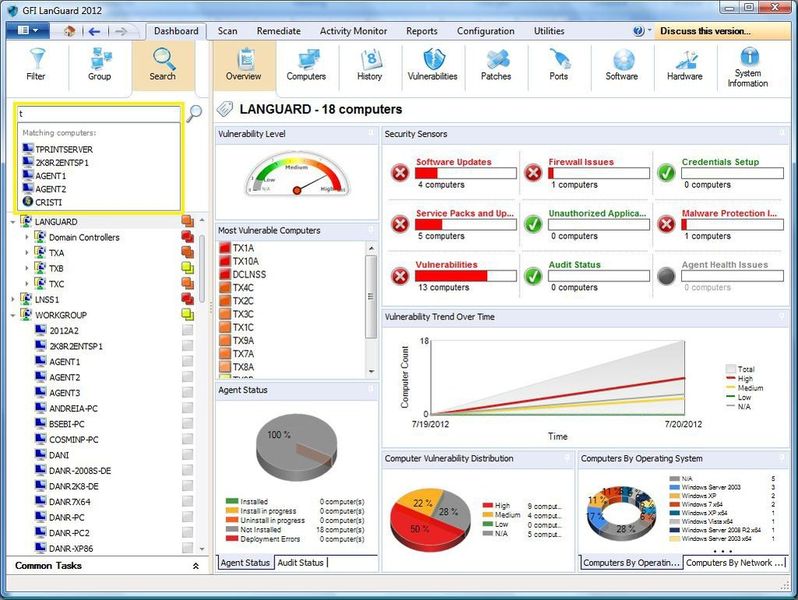Open the System Information view
Viewport: 798px width, 600px height.
pyautogui.click(x=748, y=68)
